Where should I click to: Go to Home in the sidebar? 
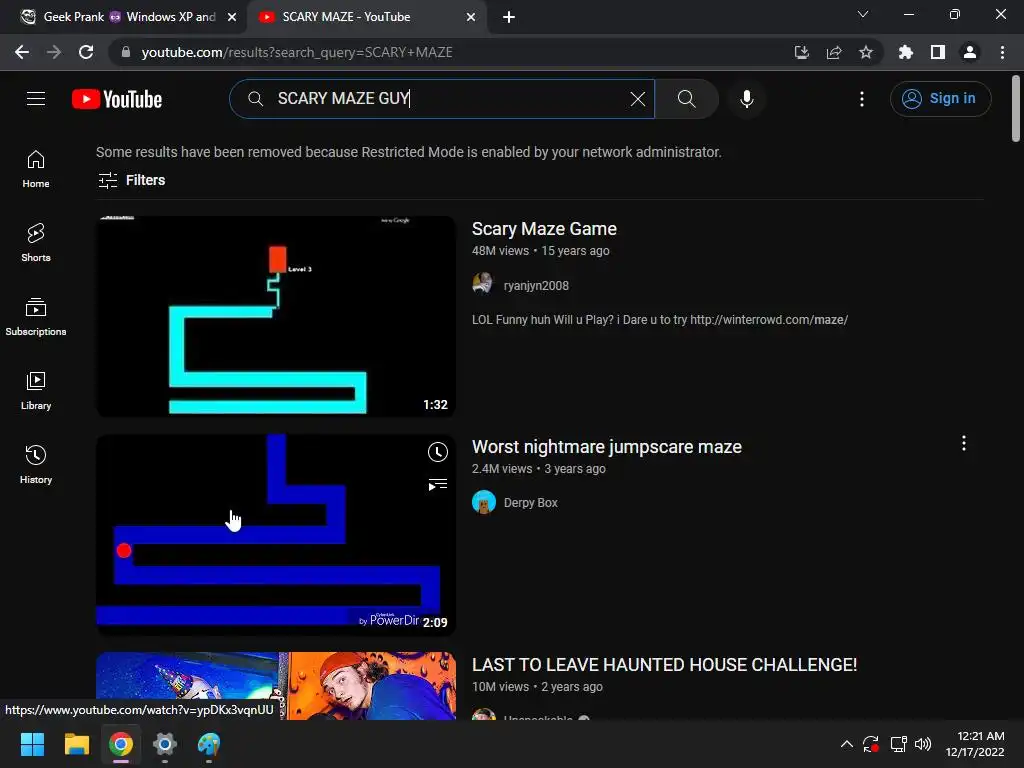tap(36, 169)
